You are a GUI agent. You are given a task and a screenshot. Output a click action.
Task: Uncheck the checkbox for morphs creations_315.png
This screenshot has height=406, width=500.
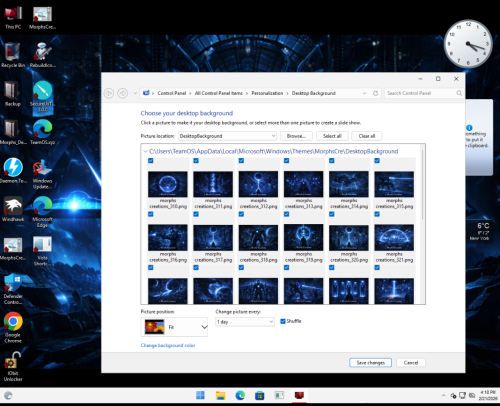point(377,161)
